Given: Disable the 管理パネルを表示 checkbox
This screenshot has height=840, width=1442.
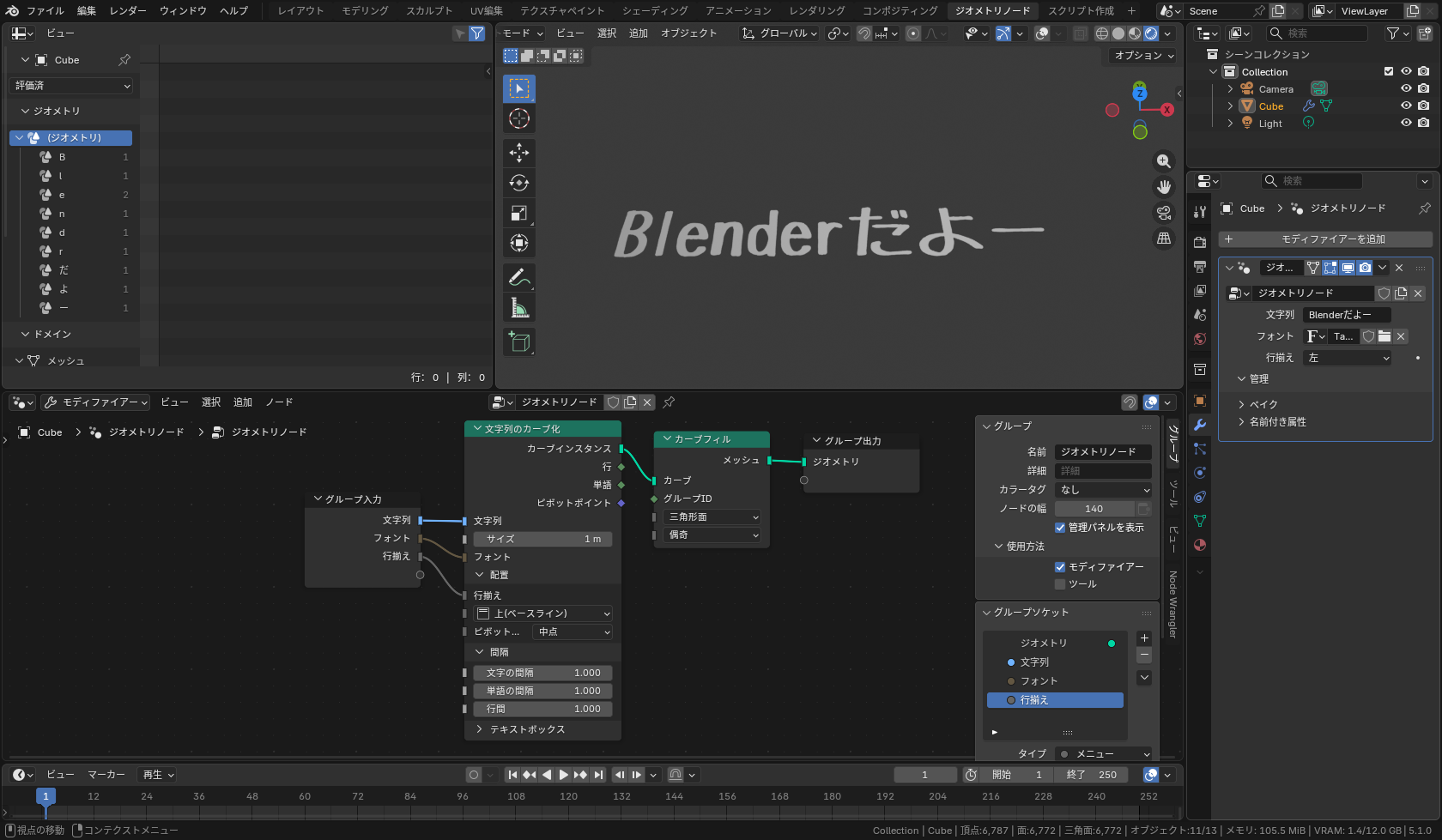Looking at the screenshot, I should [x=1059, y=528].
